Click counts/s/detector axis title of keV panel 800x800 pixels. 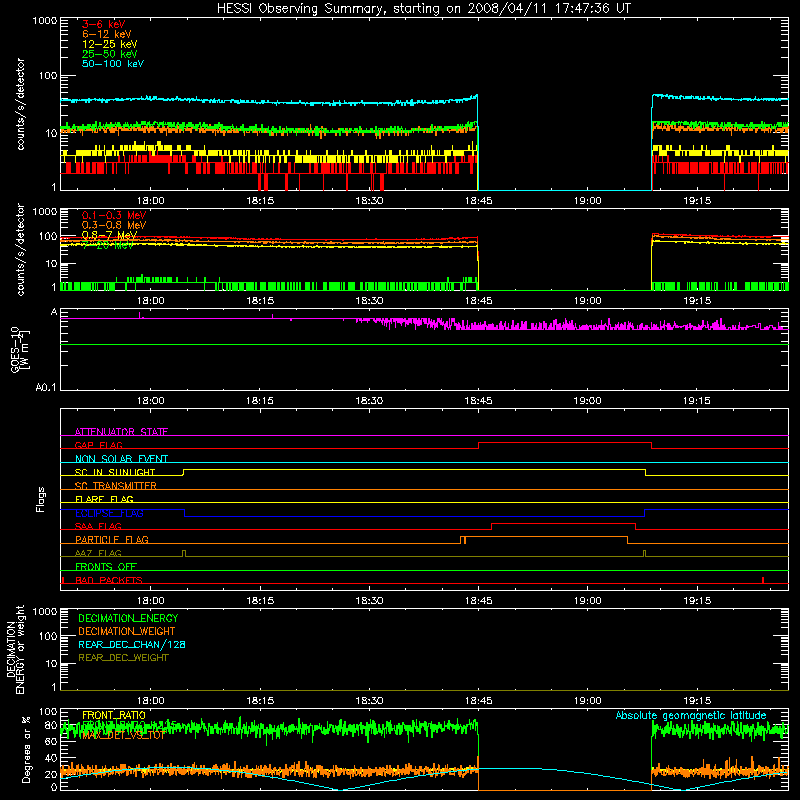(20, 104)
